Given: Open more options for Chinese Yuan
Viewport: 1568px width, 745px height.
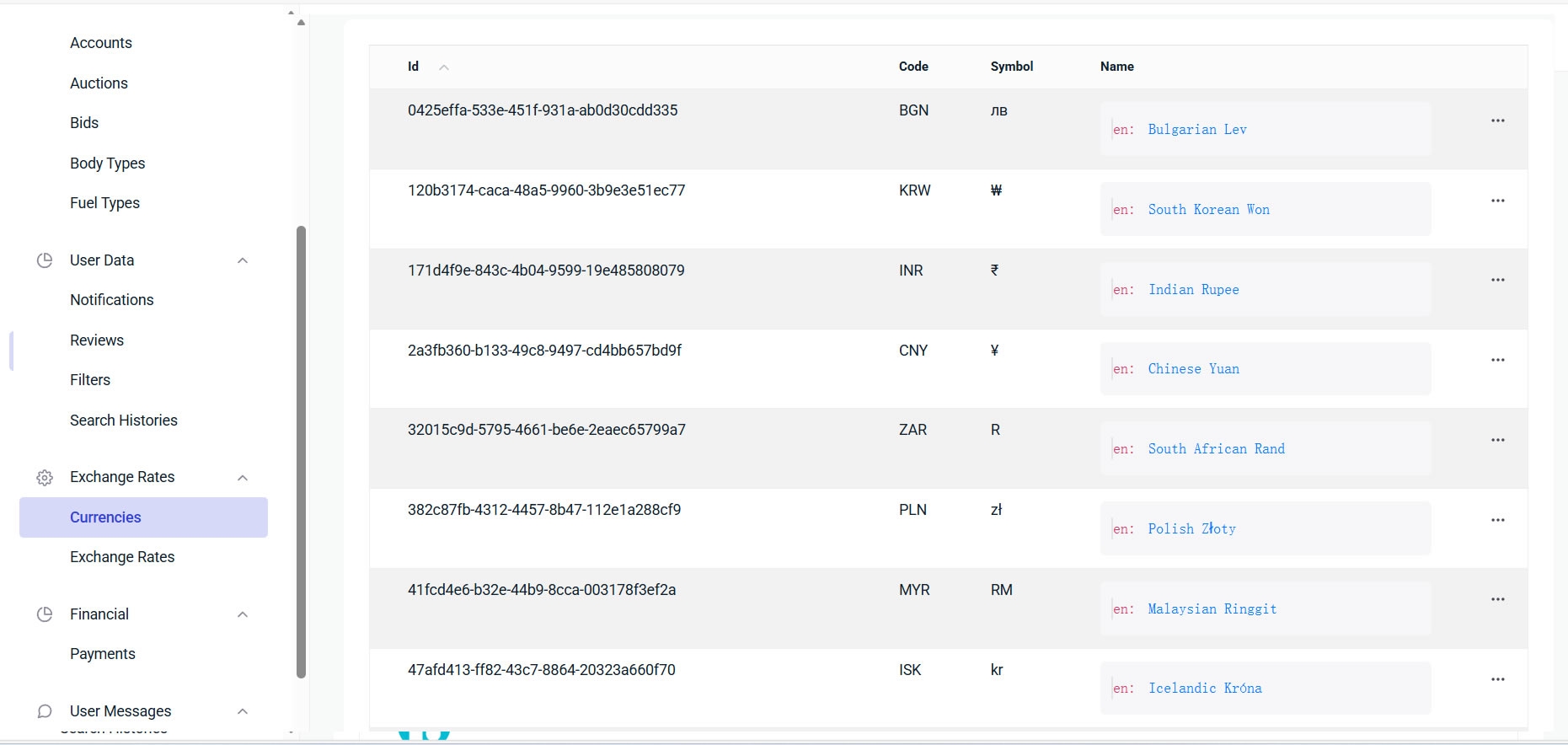Looking at the screenshot, I should coord(1497,360).
